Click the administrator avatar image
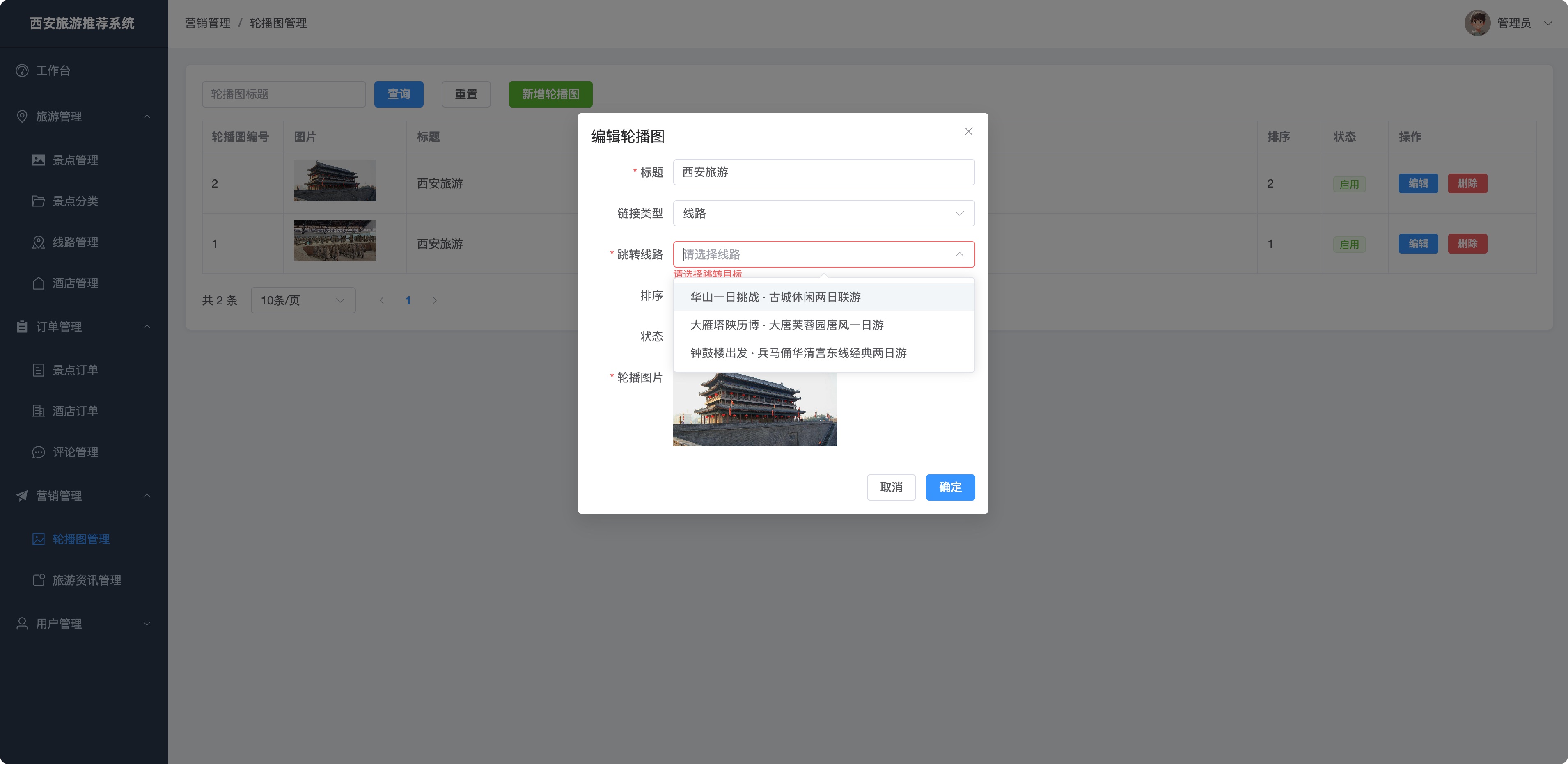Image resolution: width=1568 pixels, height=764 pixels. tap(1477, 23)
